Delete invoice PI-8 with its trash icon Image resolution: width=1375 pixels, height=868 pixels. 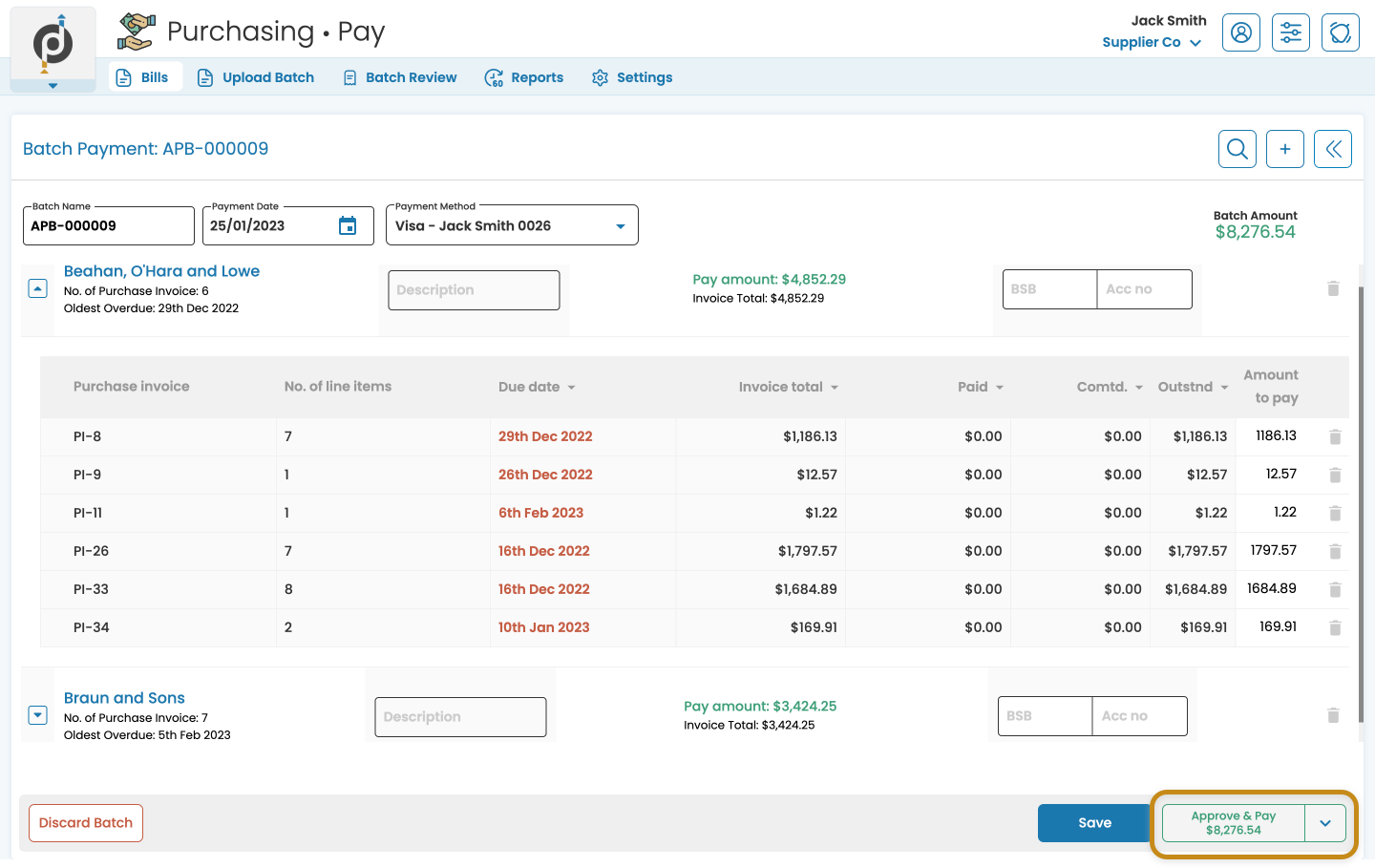(x=1335, y=437)
